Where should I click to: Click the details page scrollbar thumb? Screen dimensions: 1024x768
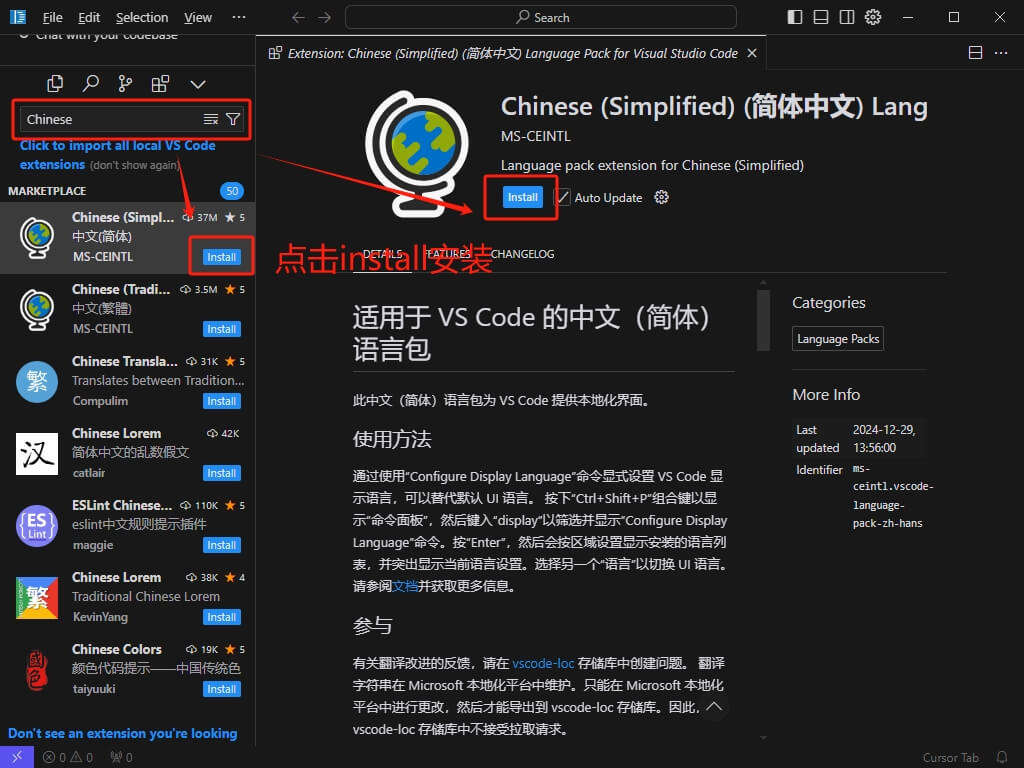tap(763, 320)
